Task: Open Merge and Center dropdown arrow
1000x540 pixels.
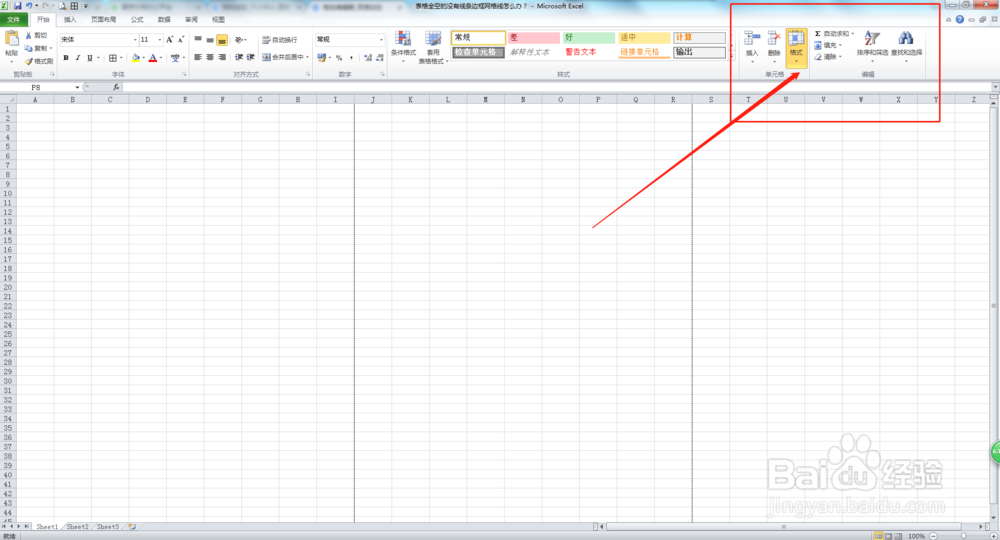Action: pyautogui.click(x=307, y=57)
